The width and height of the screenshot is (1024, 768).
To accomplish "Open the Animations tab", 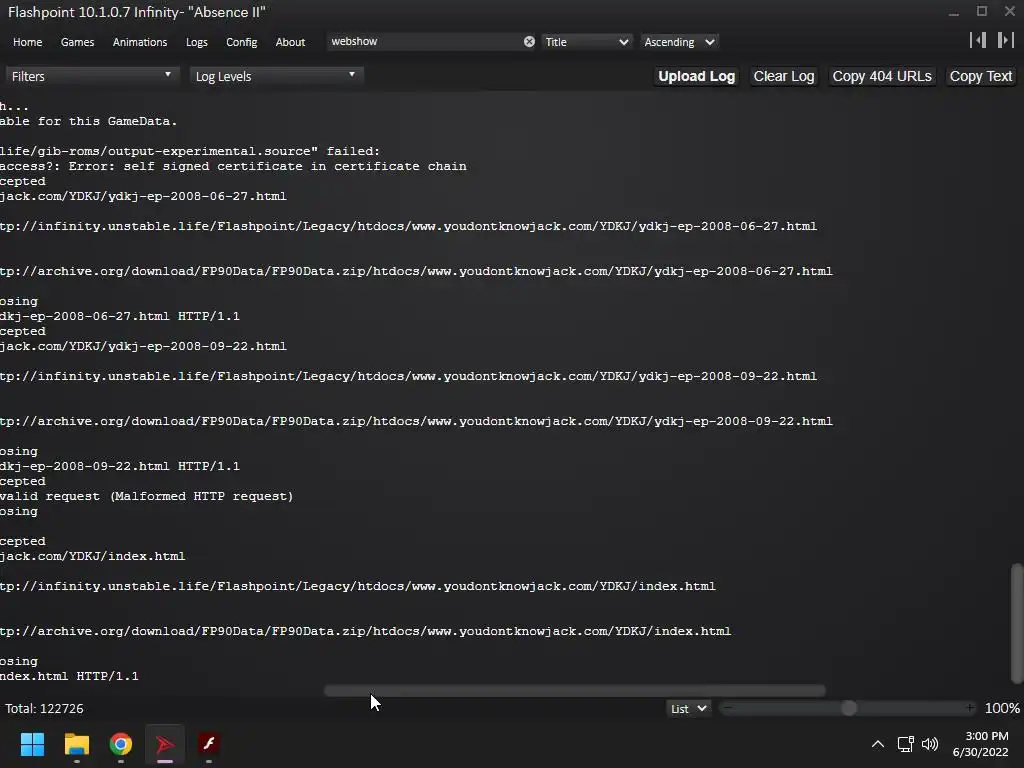I will coord(140,42).
